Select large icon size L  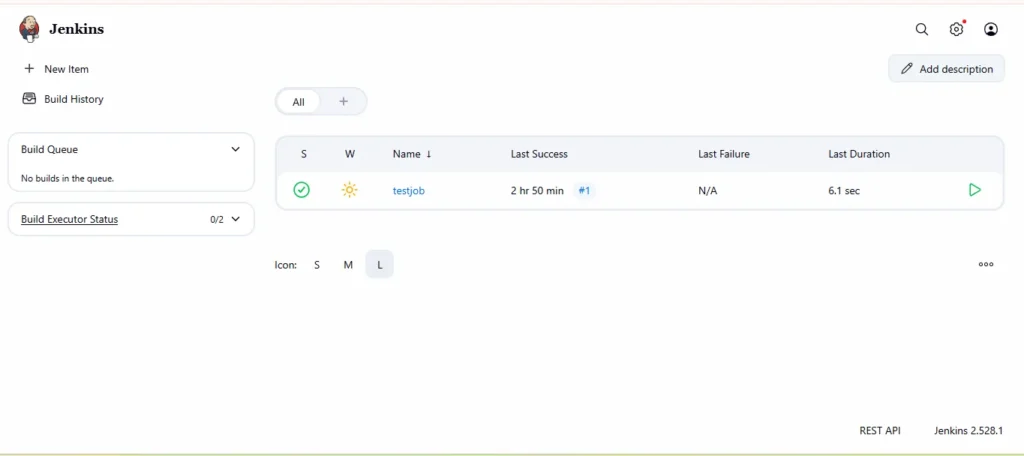(380, 265)
